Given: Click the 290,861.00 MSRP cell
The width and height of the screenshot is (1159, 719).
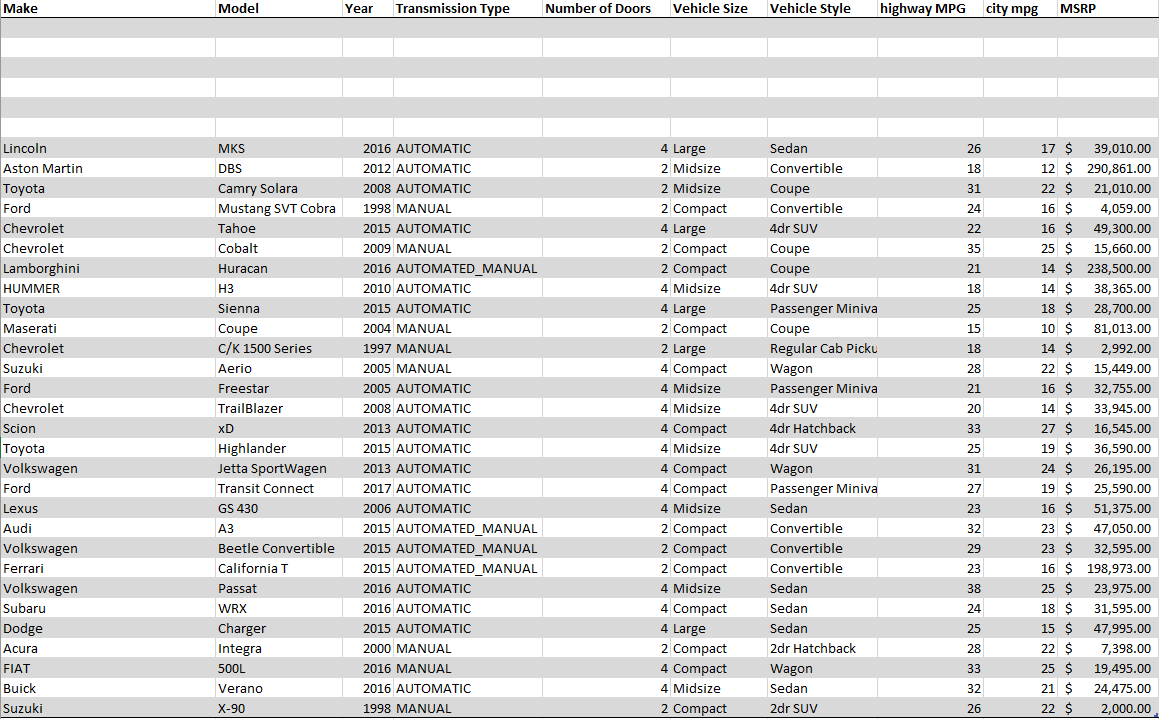Looking at the screenshot, I should click(1108, 168).
